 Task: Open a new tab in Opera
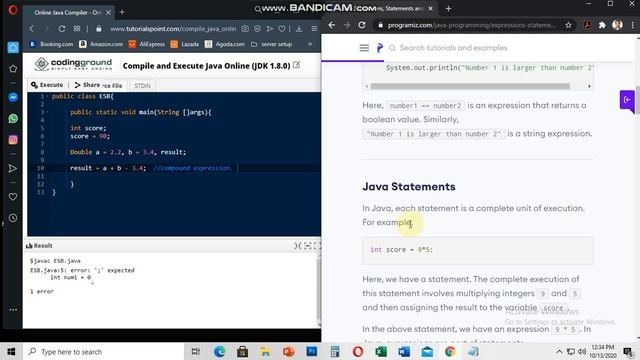pyautogui.click(x=122, y=12)
